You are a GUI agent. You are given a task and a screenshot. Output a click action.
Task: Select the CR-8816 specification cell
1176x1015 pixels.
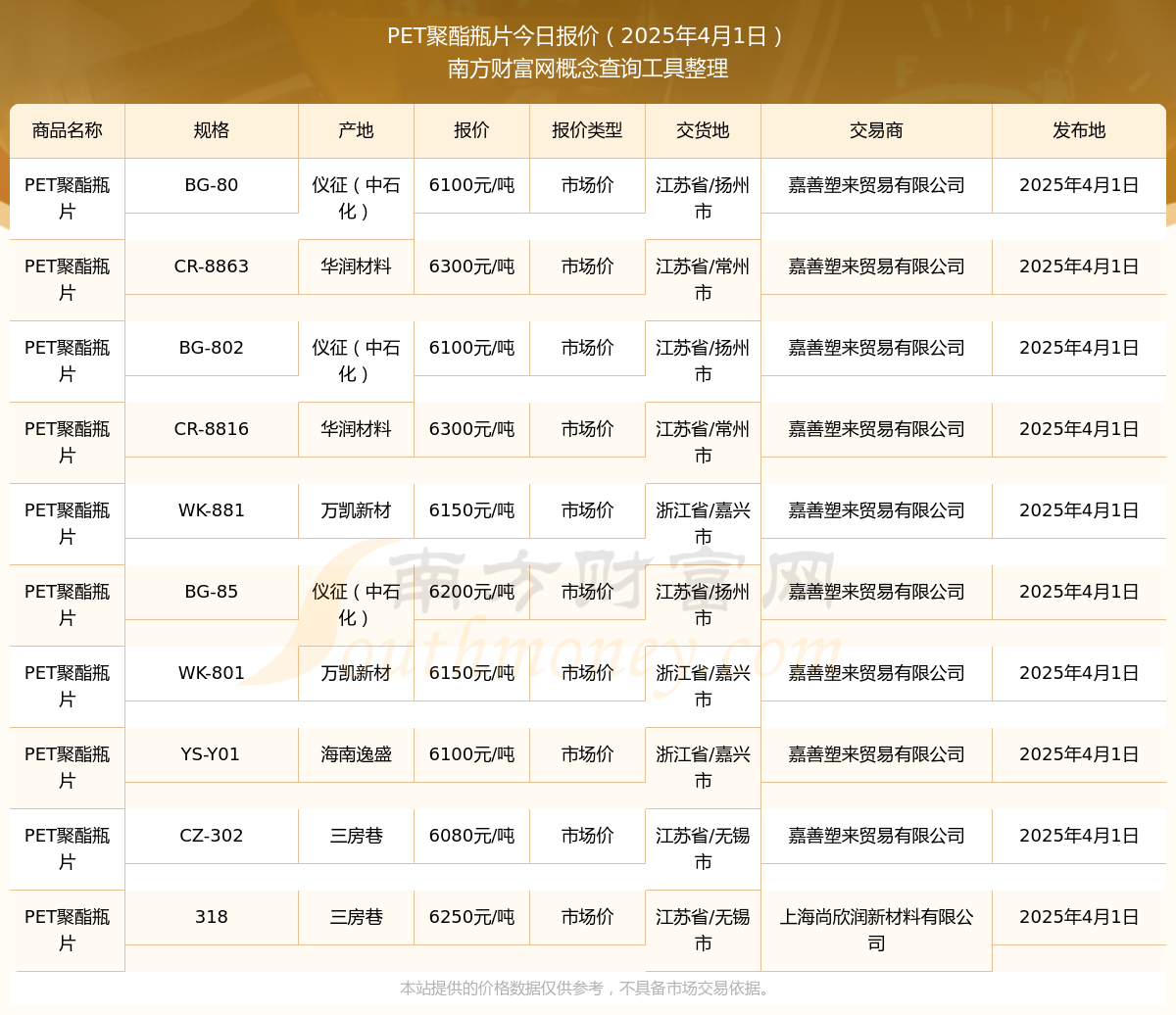point(212,429)
